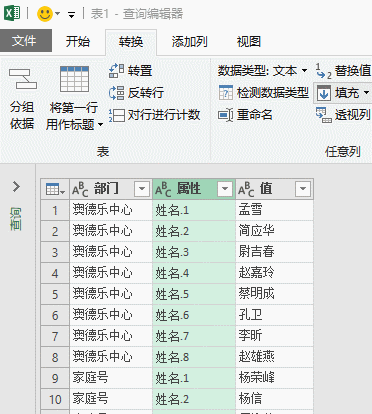This screenshot has height=414, width=372.
Task: Click the cell 杨荣峰
Action: click(274, 378)
